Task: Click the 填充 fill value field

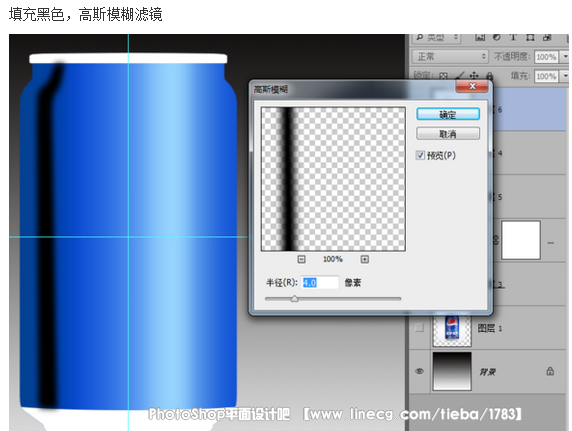Action: (546, 76)
